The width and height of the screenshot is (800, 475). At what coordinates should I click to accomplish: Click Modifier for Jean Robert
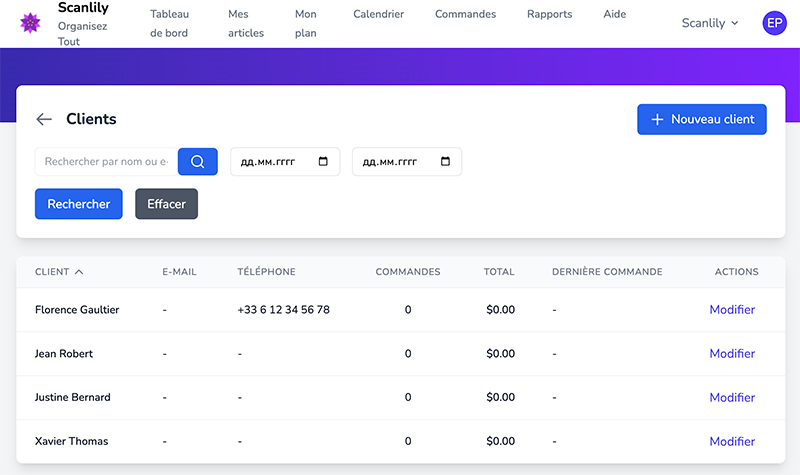tap(732, 354)
